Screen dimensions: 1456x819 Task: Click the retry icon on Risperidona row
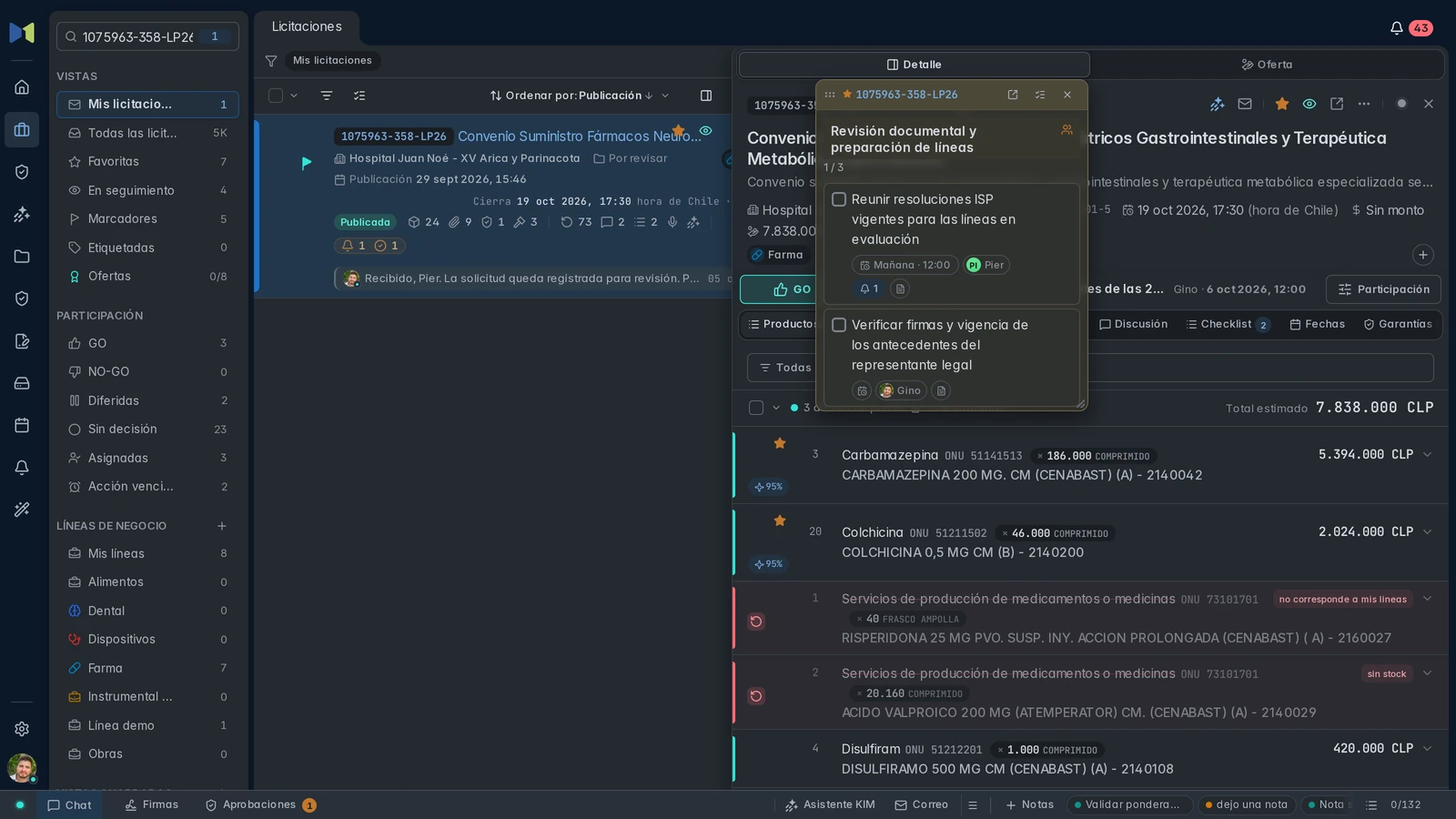(756, 622)
